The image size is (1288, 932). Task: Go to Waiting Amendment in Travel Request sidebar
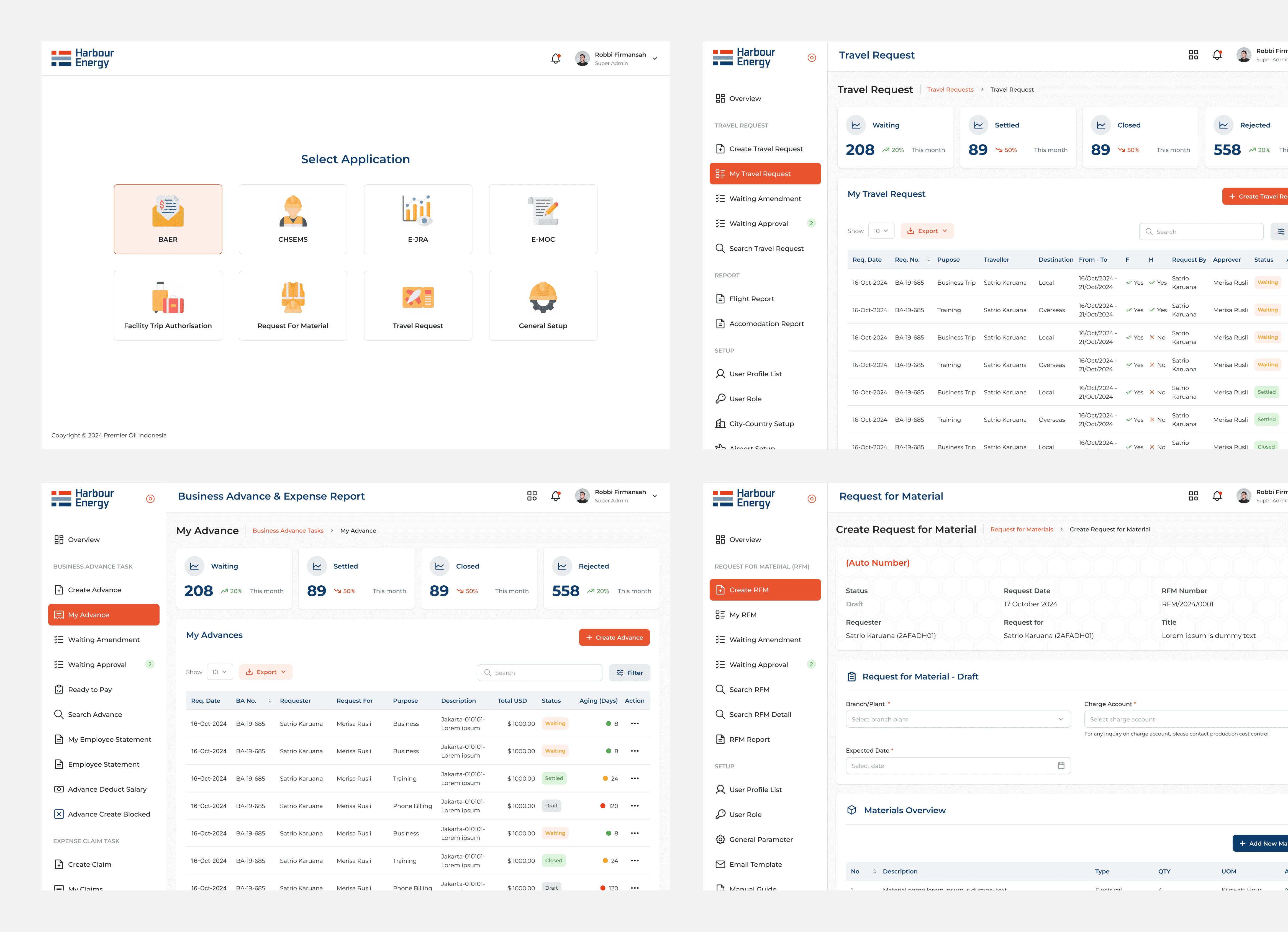point(765,199)
